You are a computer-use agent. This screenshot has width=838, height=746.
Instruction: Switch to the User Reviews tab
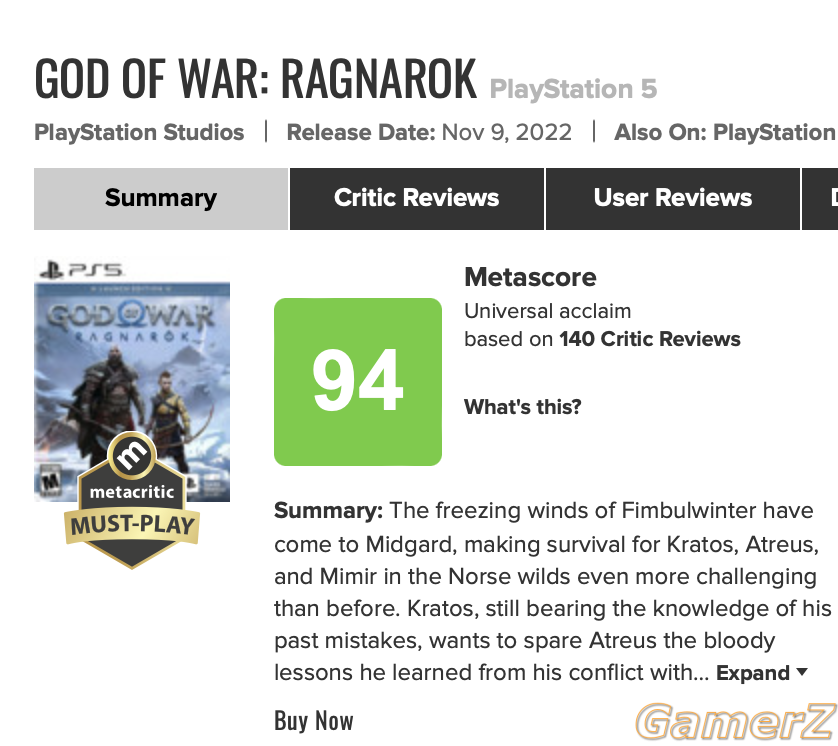coord(672,199)
